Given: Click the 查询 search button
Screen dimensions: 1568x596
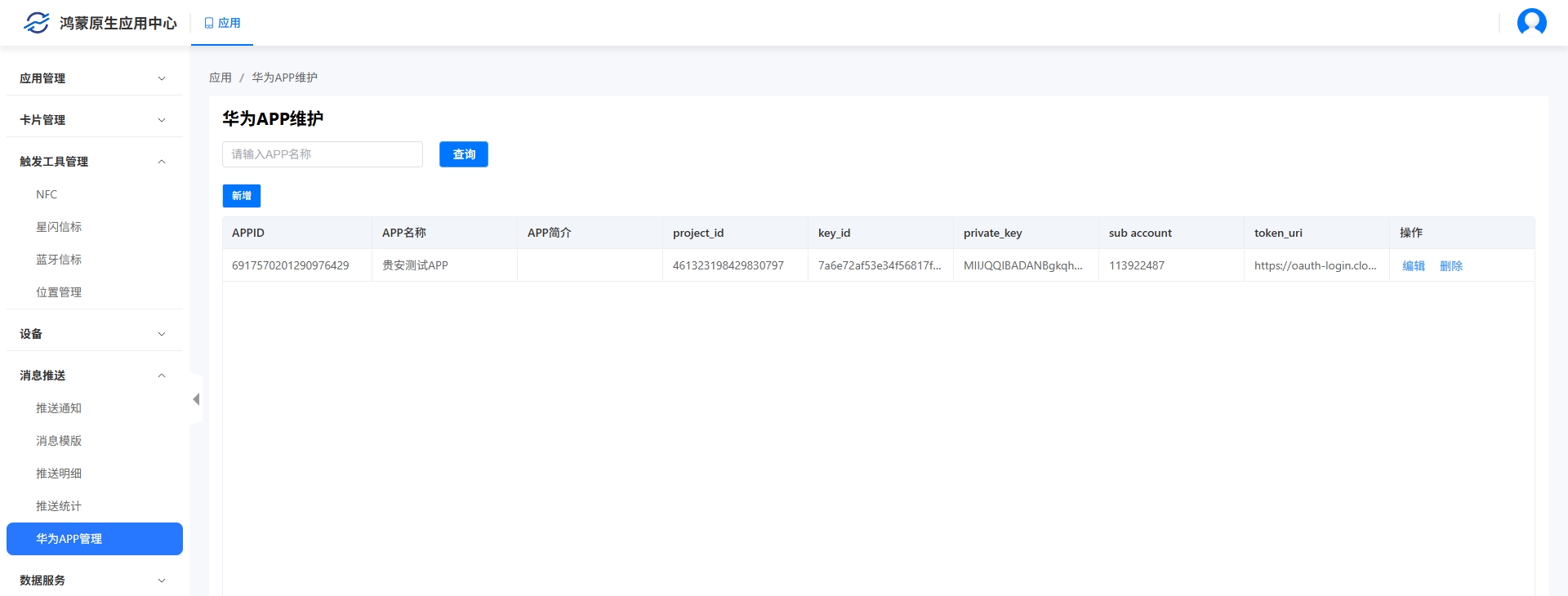Looking at the screenshot, I should (x=464, y=154).
